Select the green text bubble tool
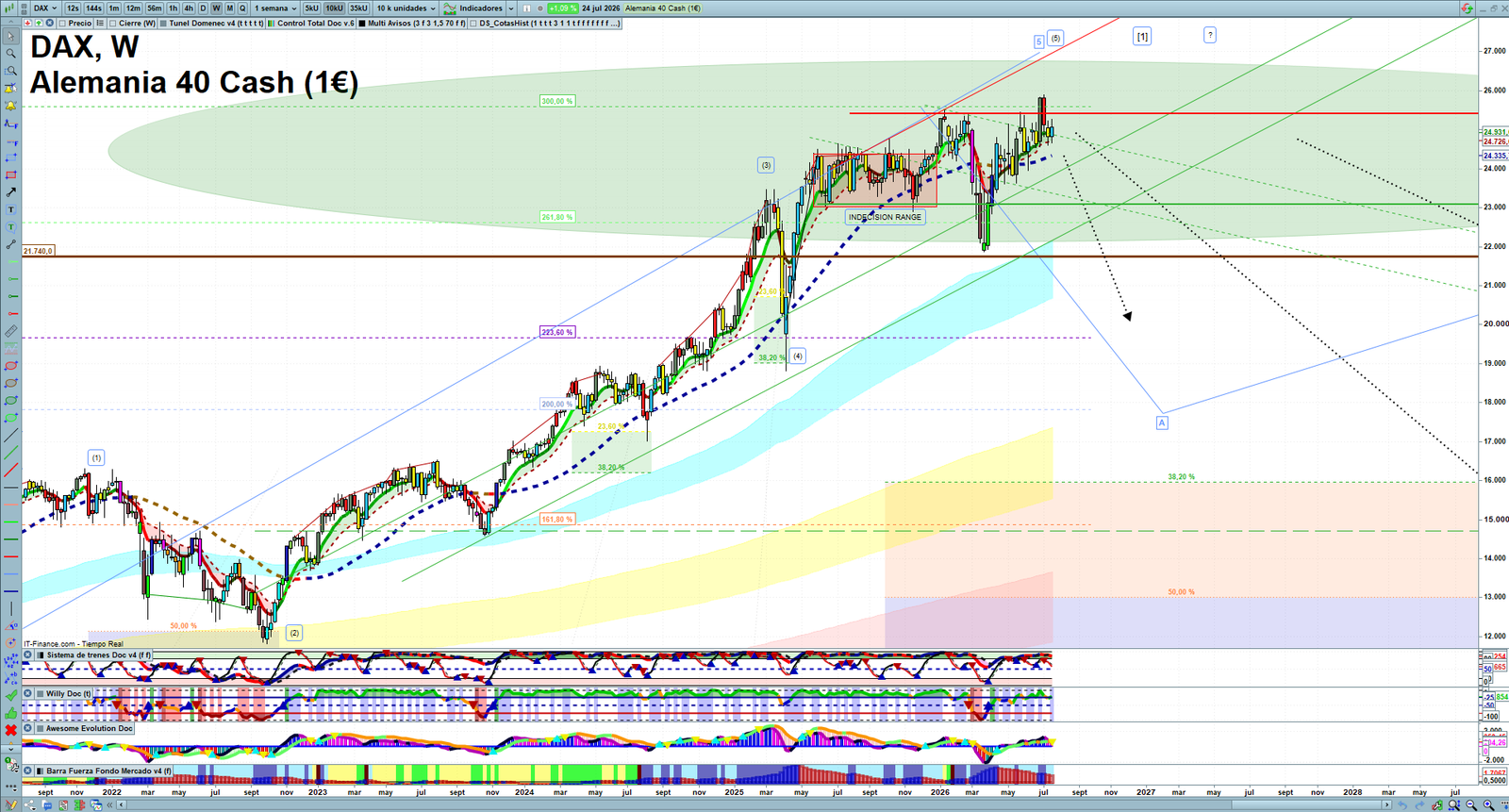Viewport: 1509px width, 812px height. tap(10, 226)
